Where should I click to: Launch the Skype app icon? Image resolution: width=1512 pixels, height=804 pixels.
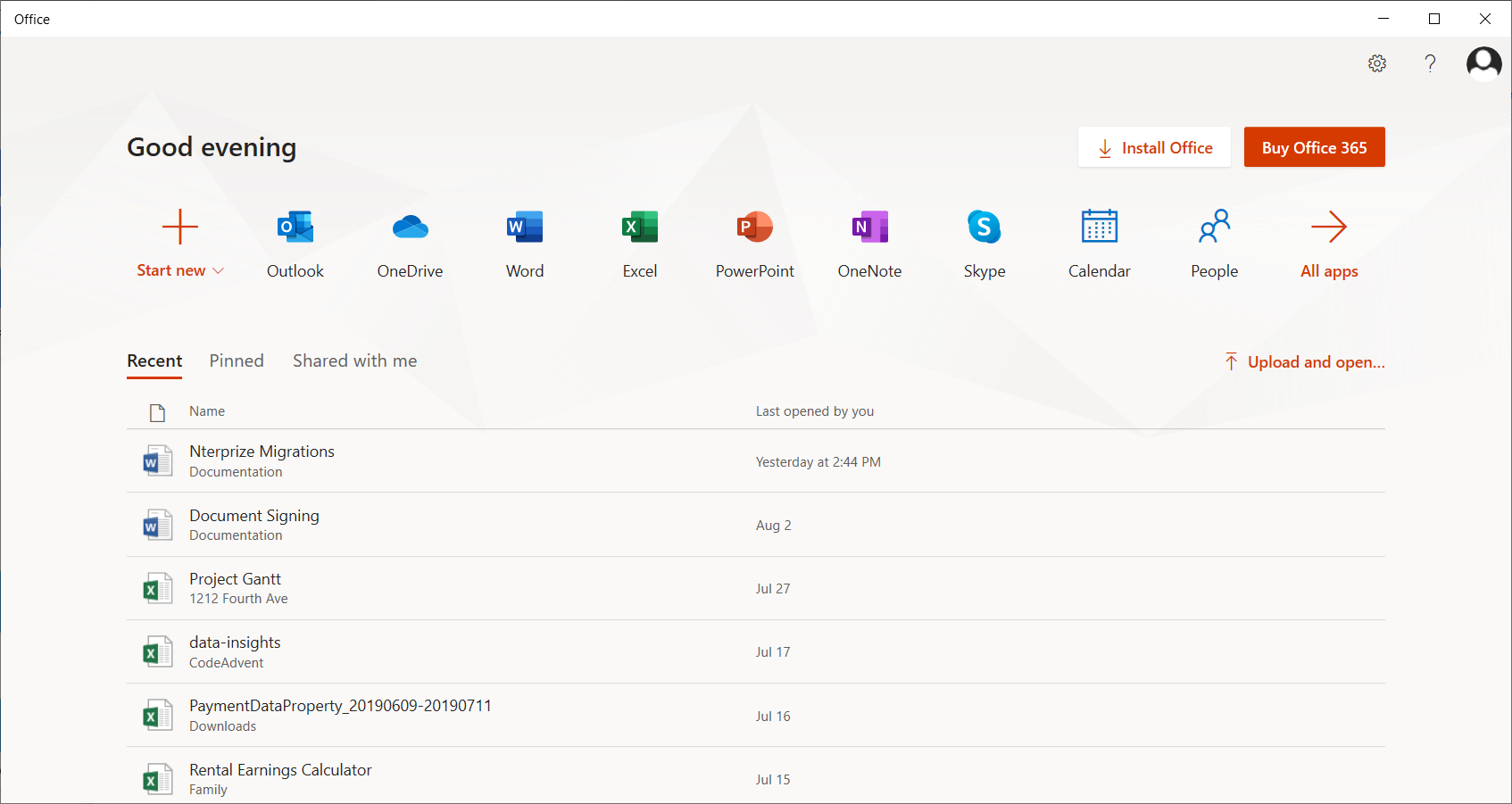pos(984,227)
